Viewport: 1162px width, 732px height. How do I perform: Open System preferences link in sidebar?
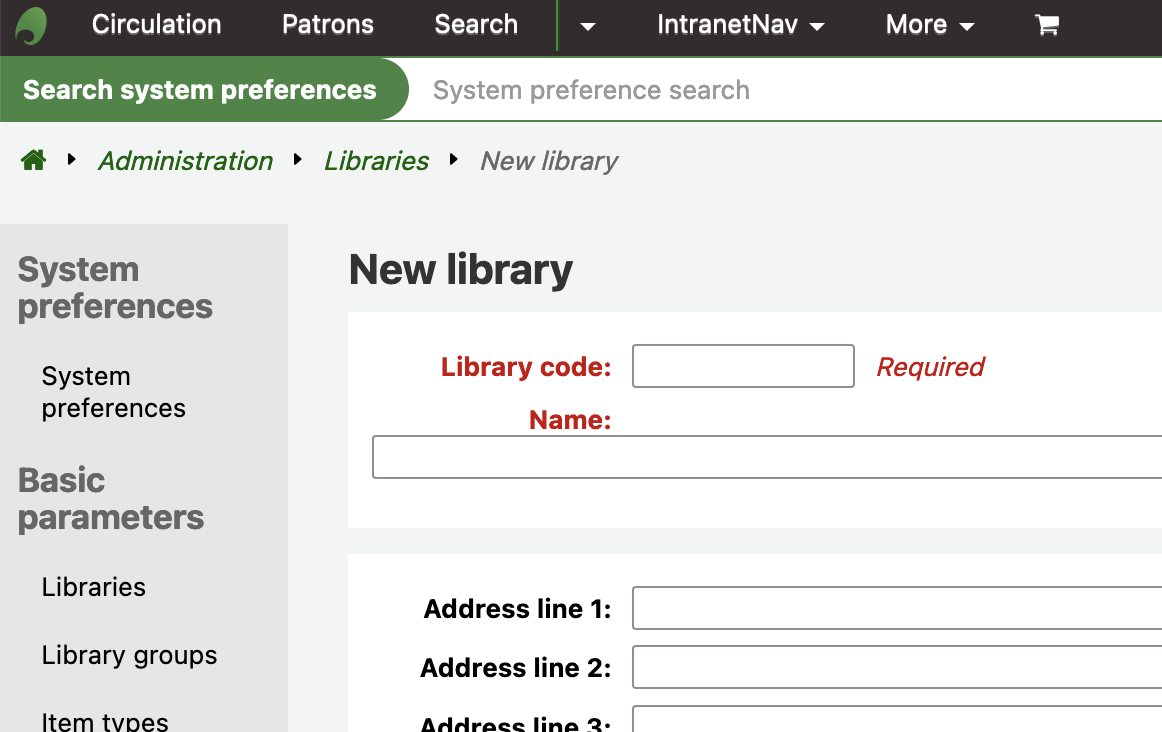(x=113, y=392)
